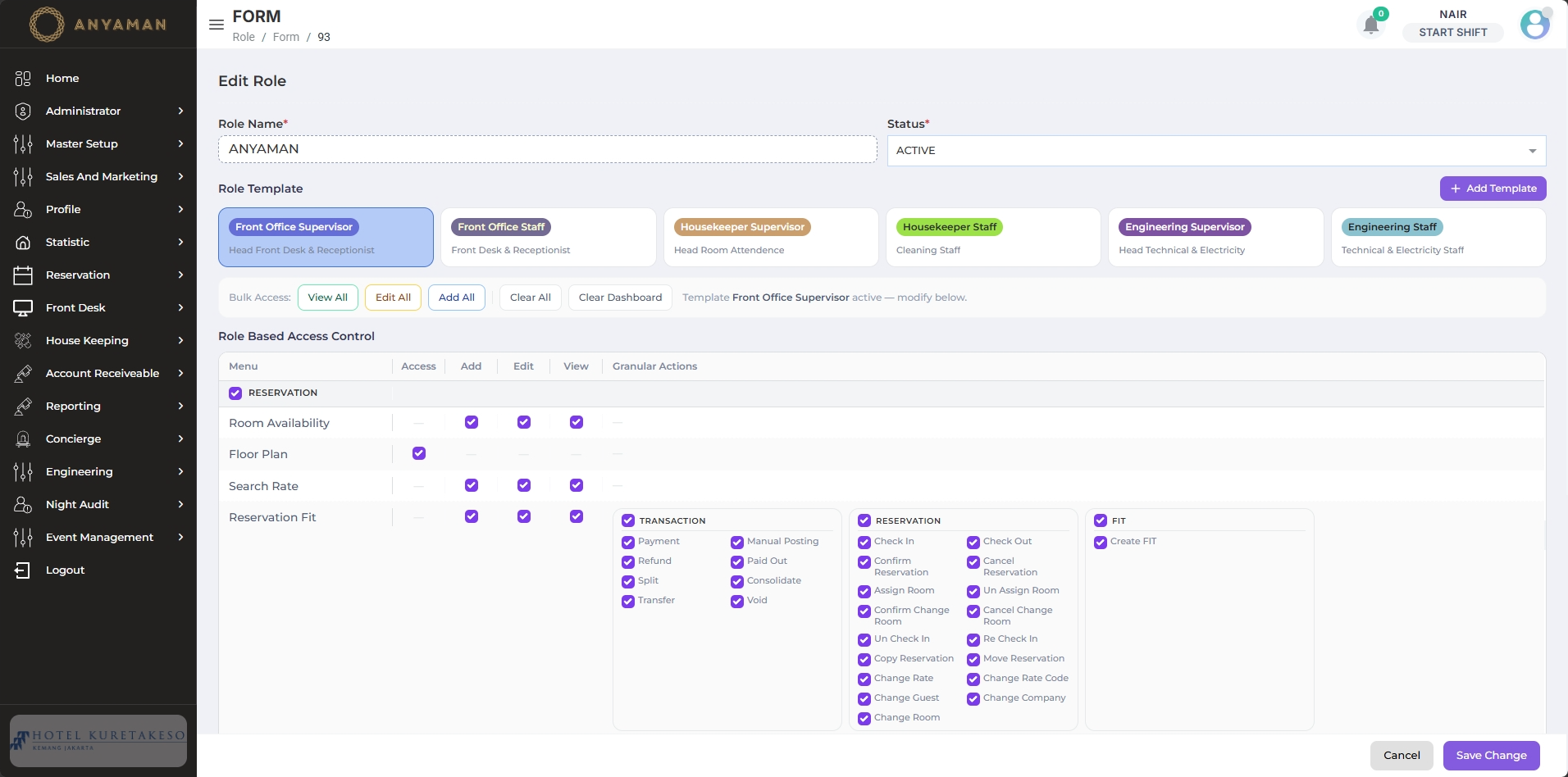Select the Housekeeper Supervisor template card
The image size is (1568, 777).
click(x=771, y=237)
